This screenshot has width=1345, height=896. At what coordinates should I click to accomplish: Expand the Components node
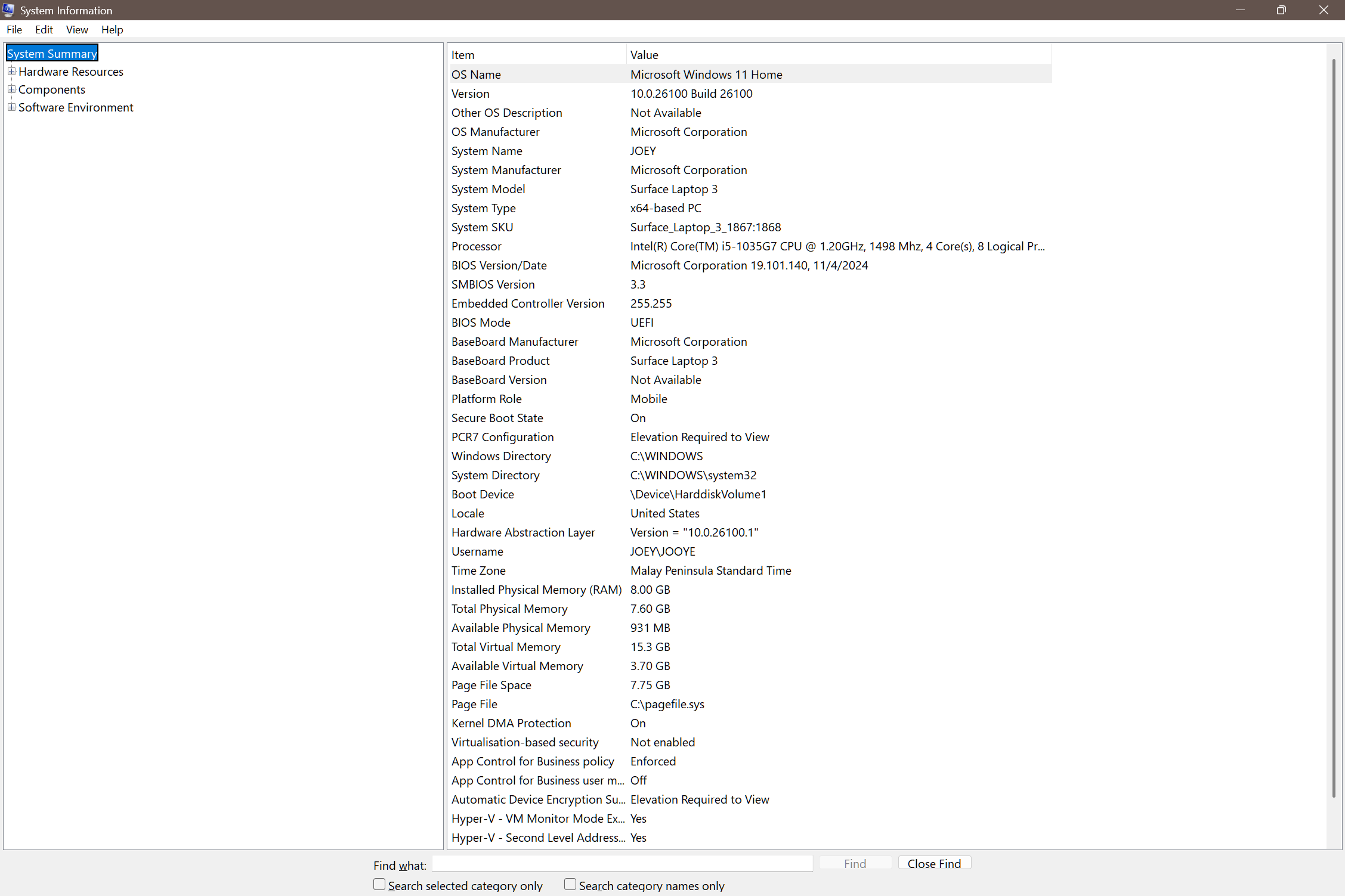[11, 89]
